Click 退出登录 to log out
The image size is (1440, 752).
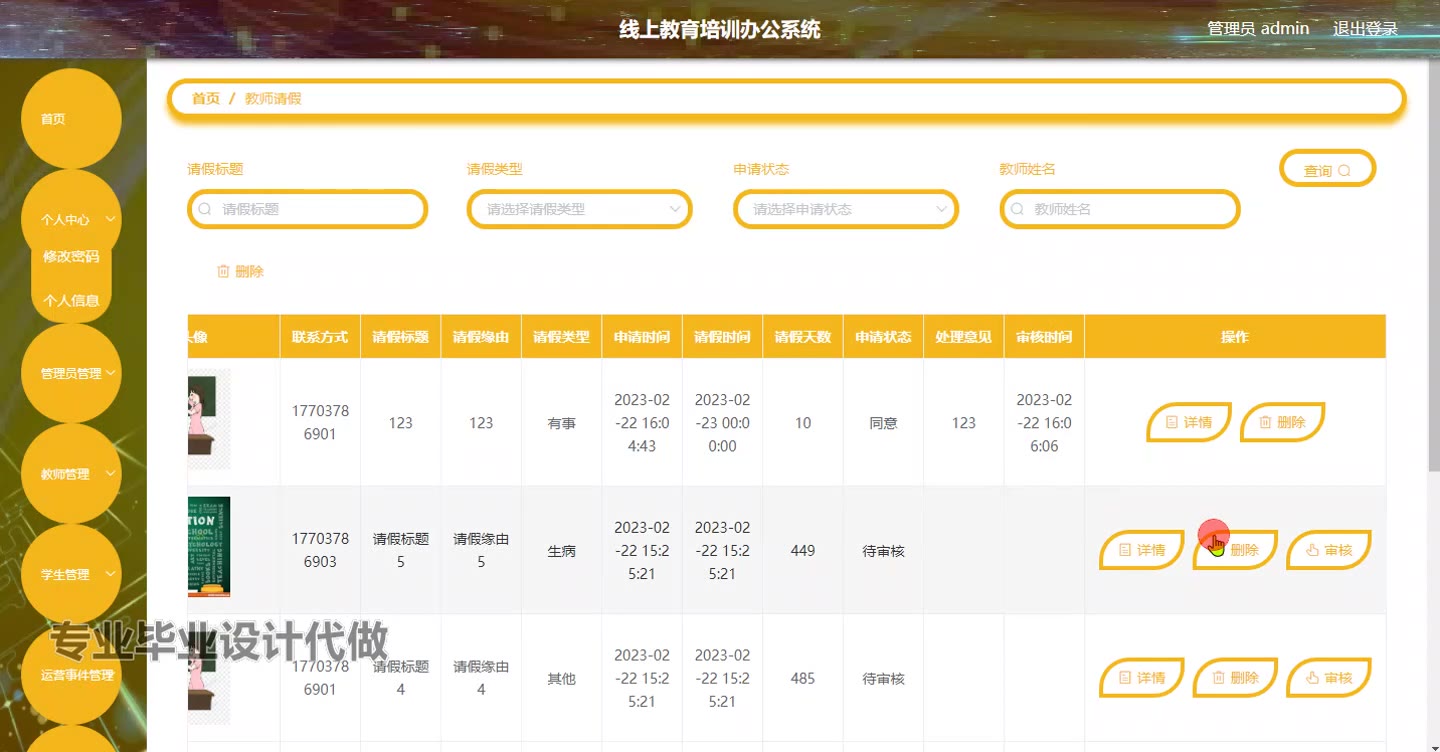(x=1365, y=28)
